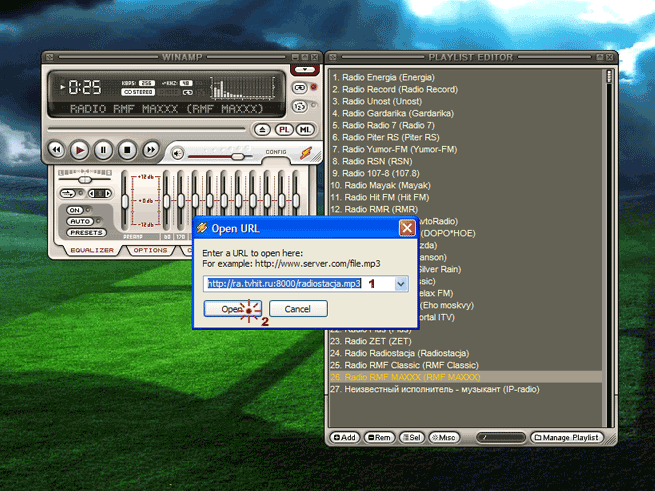Click the Play button in Winamp
The height and width of the screenshot is (491, 655).
[79, 150]
